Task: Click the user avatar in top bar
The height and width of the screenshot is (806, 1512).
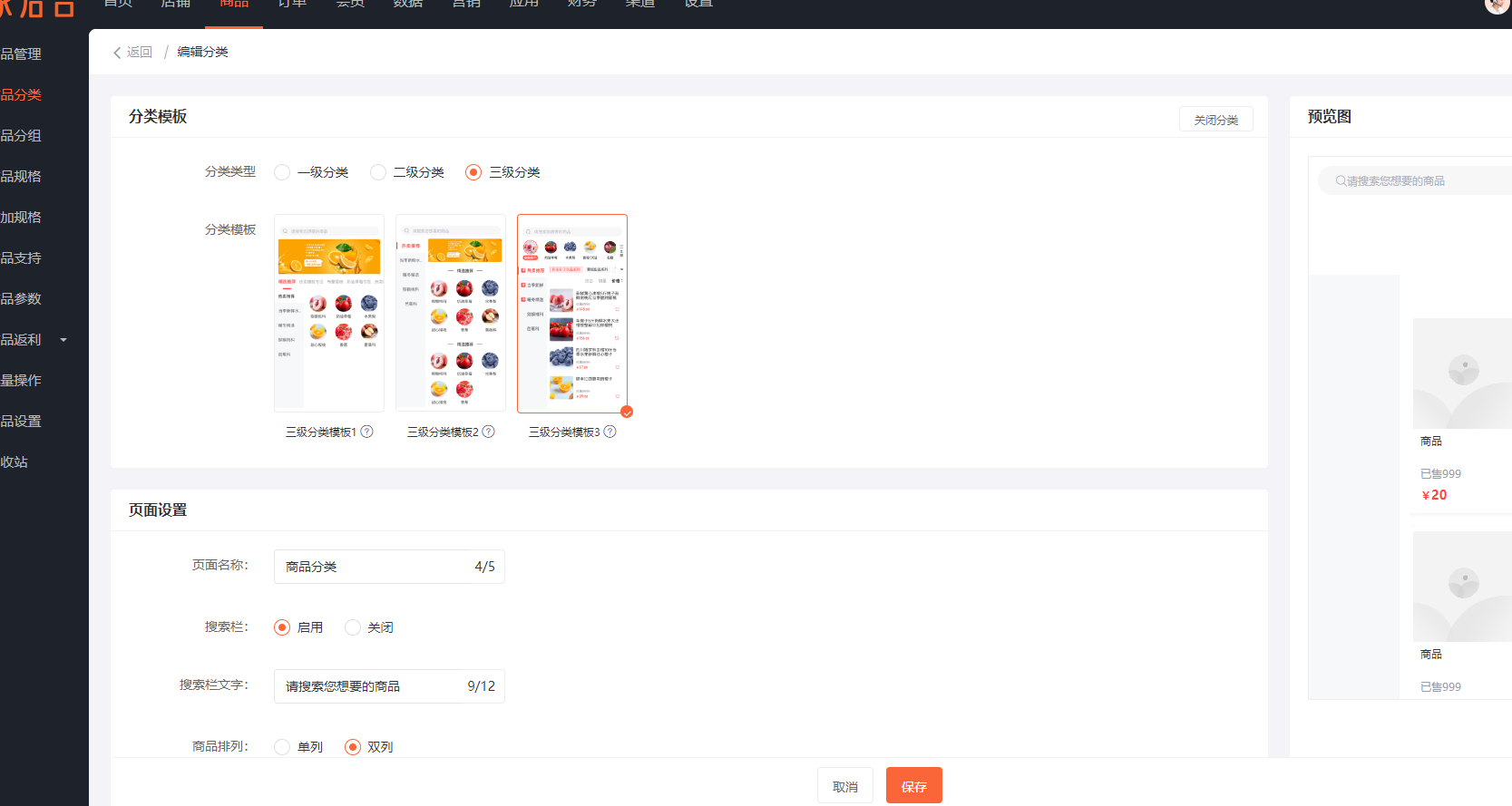Action: tap(1497, 5)
